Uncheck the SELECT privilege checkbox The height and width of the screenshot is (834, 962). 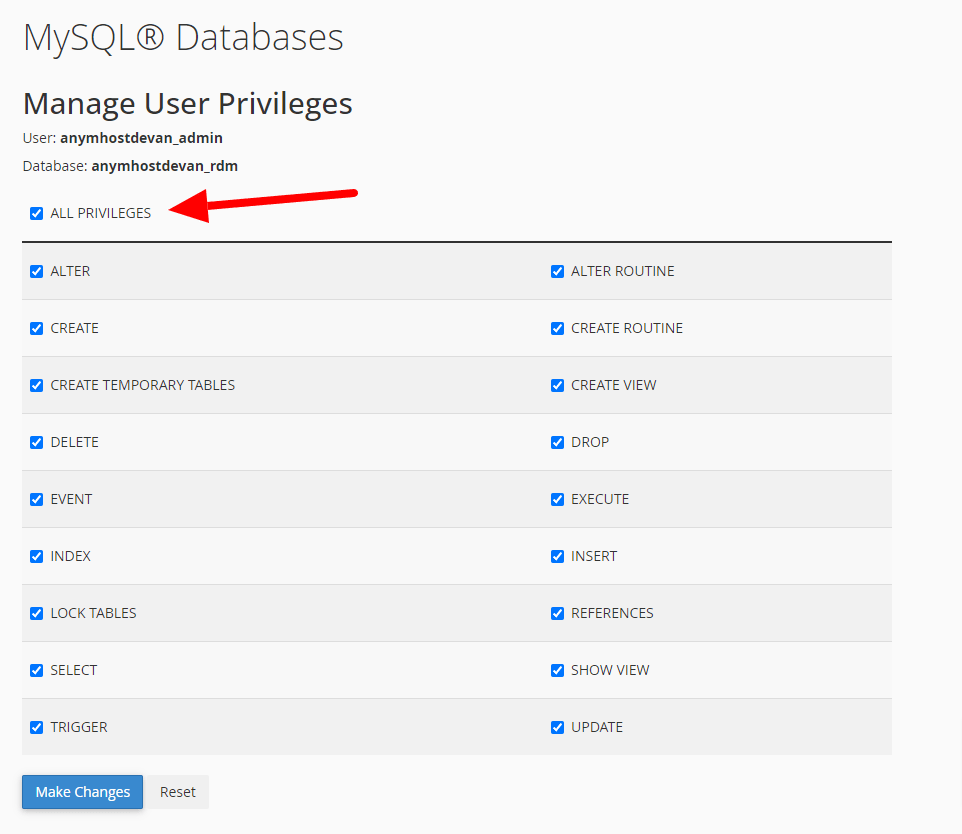click(37, 670)
